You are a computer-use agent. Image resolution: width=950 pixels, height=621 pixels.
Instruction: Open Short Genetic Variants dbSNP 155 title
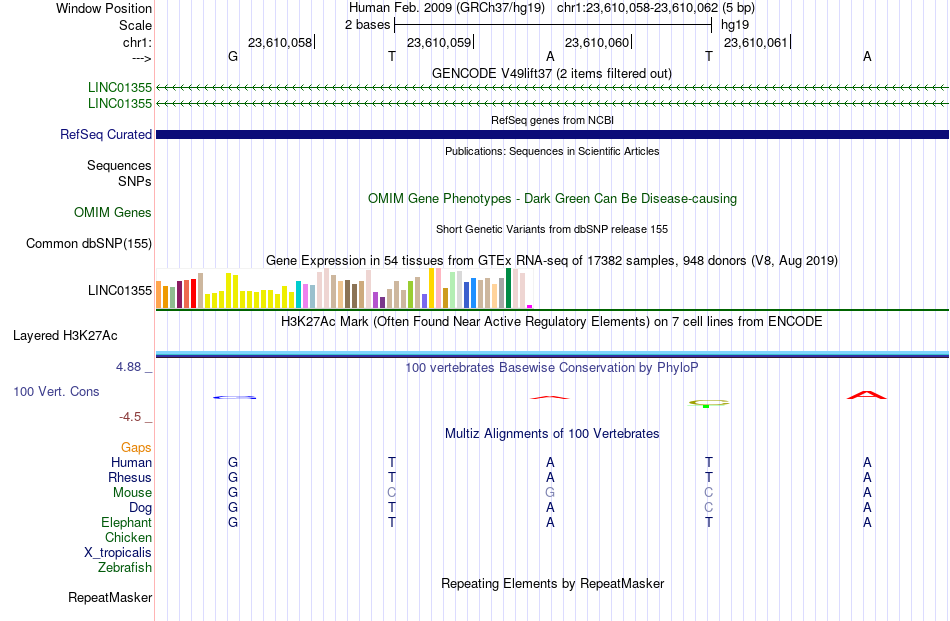click(552, 229)
